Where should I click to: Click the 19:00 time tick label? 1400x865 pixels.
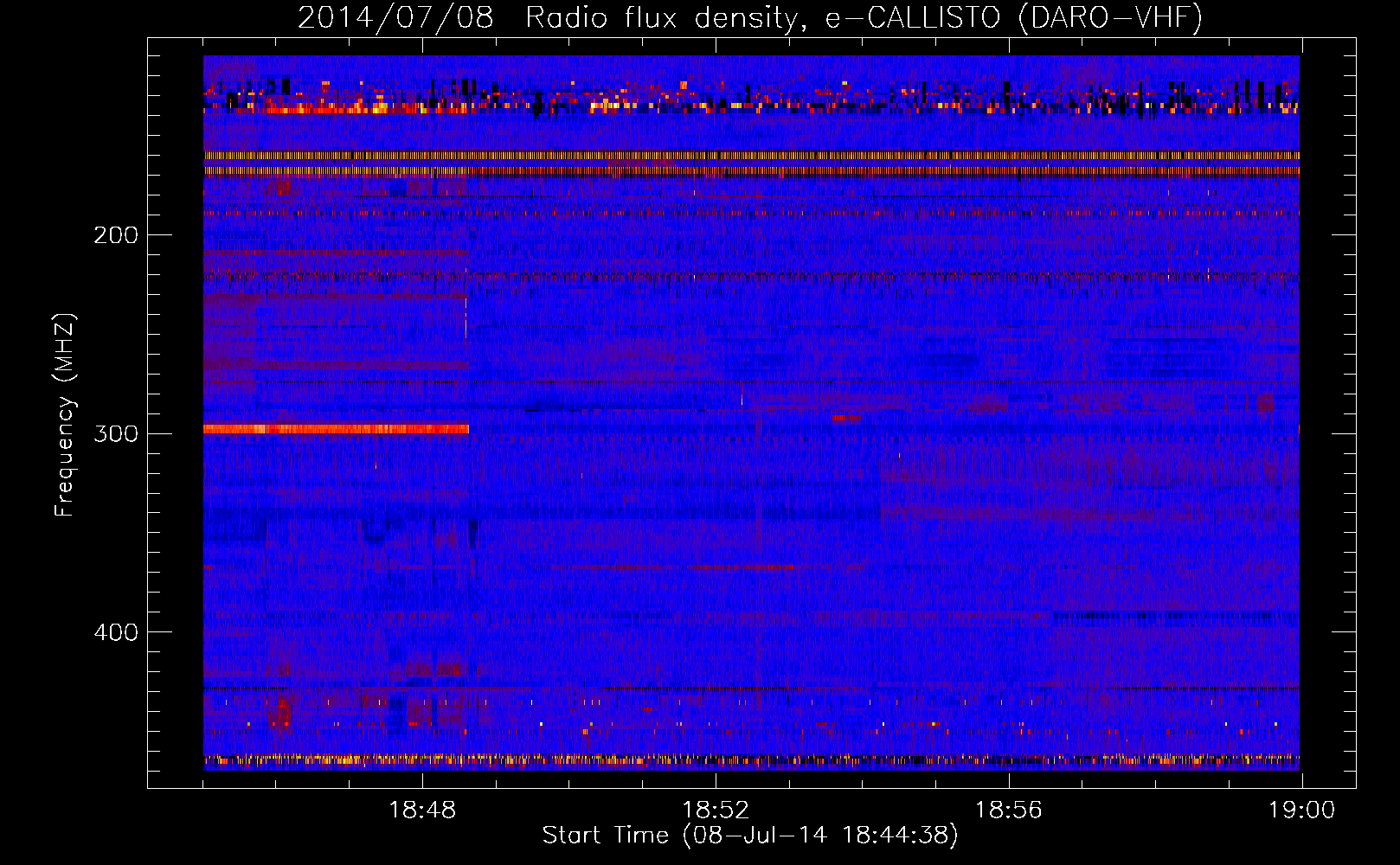(1302, 811)
